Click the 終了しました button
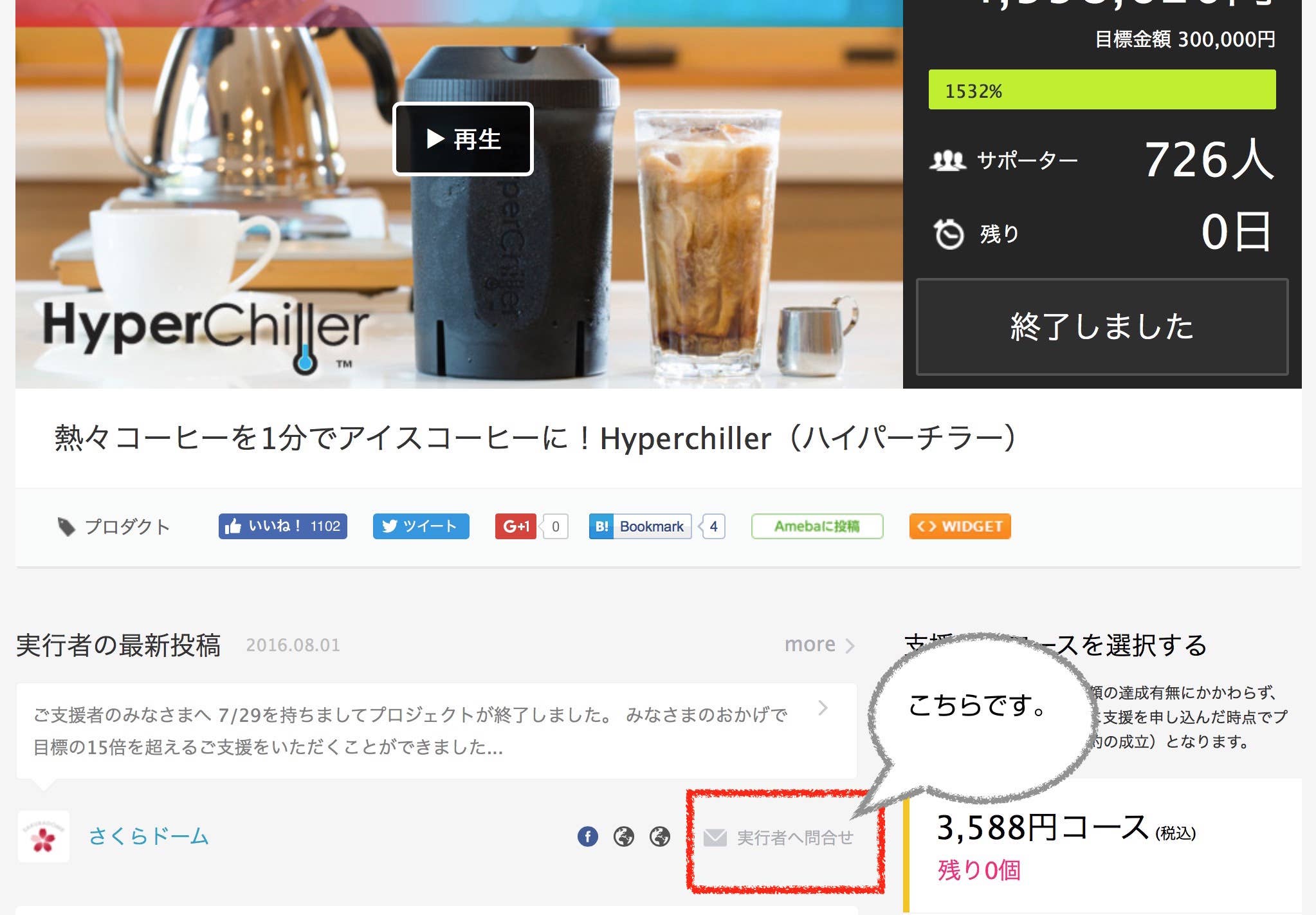 1102,327
